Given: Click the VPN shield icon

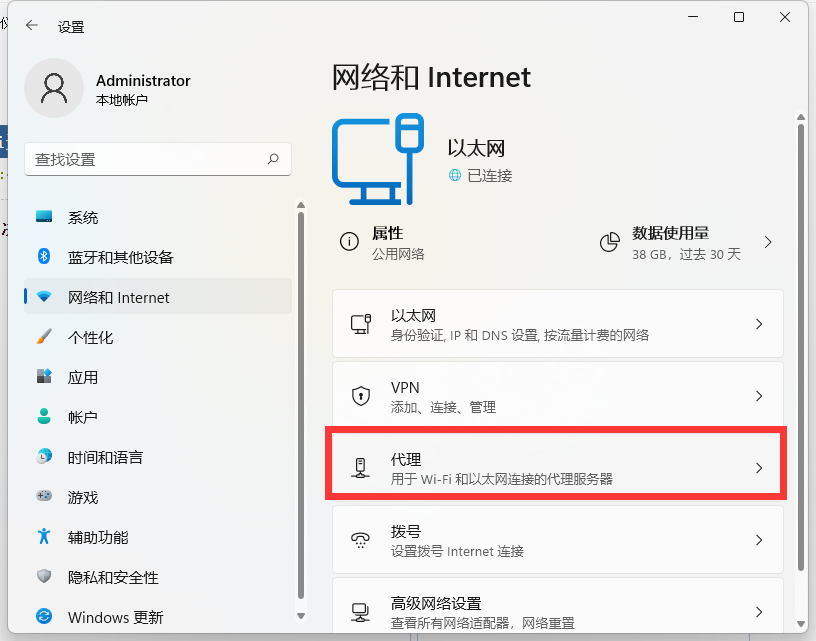Looking at the screenshot, I should point(361,396).
